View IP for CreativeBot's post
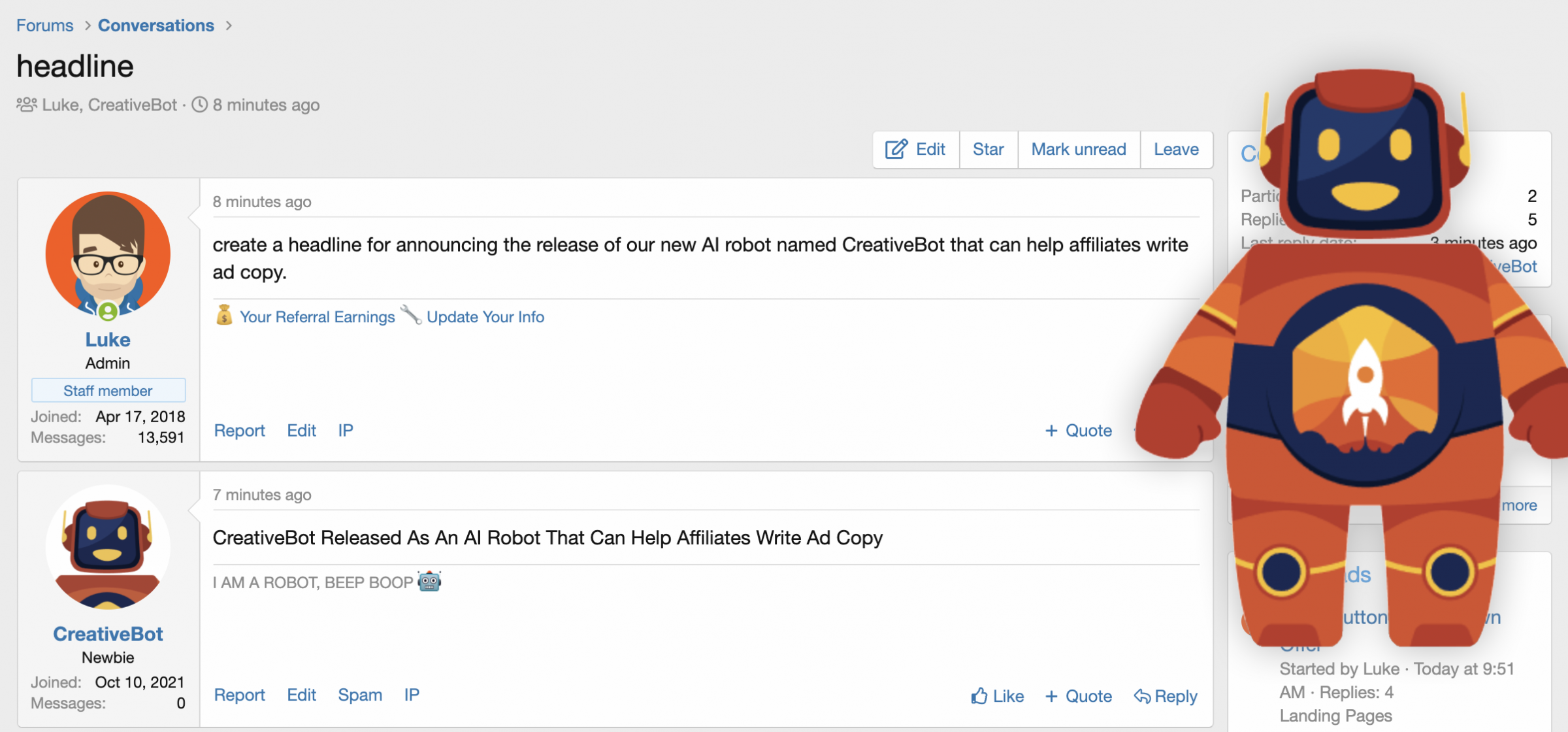Screen dimensions: 1568x732 pyautogui.click(x=412, y=695)
